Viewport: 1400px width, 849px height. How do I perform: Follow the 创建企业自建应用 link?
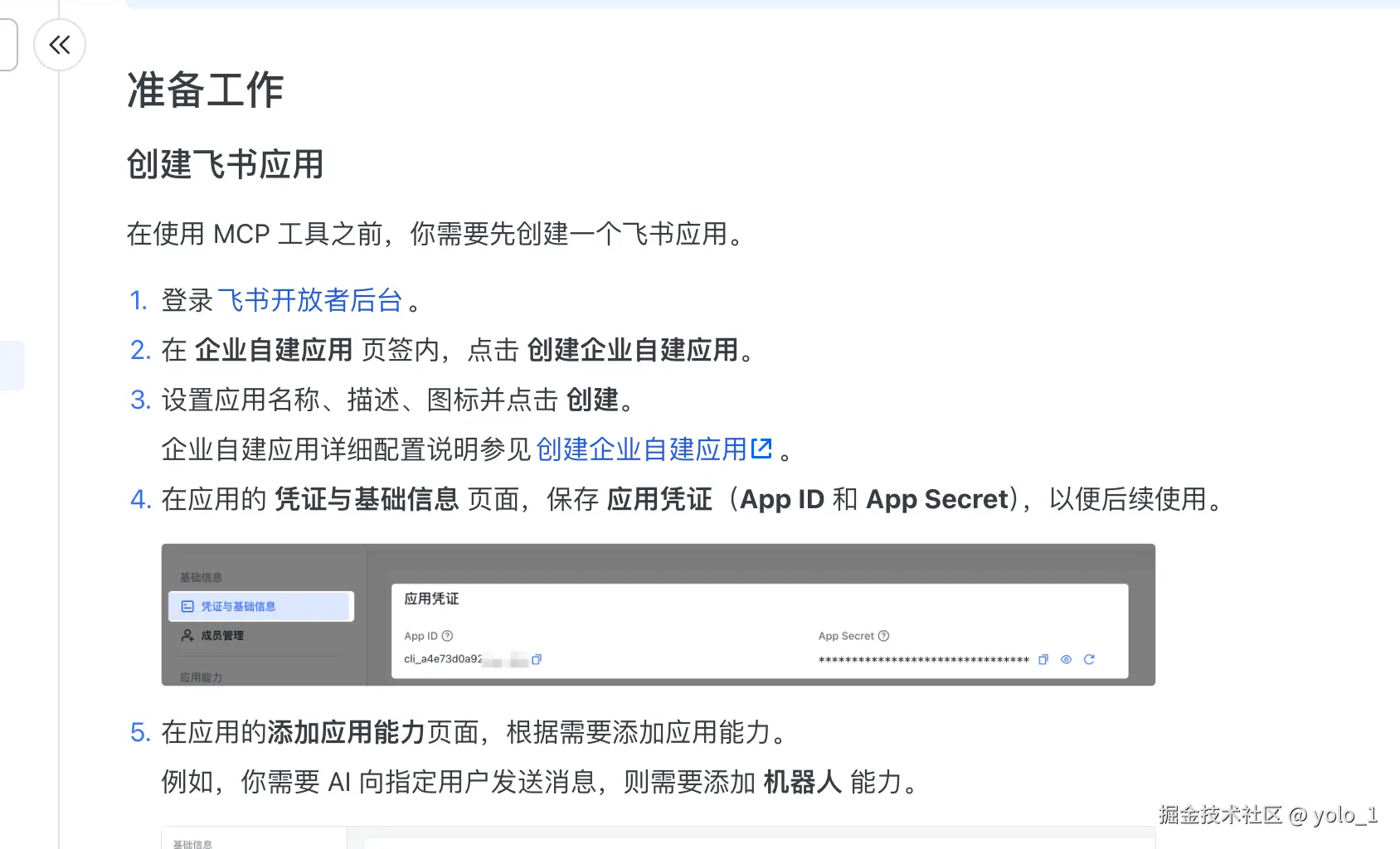pyautogui.click(x=643, y=449)
